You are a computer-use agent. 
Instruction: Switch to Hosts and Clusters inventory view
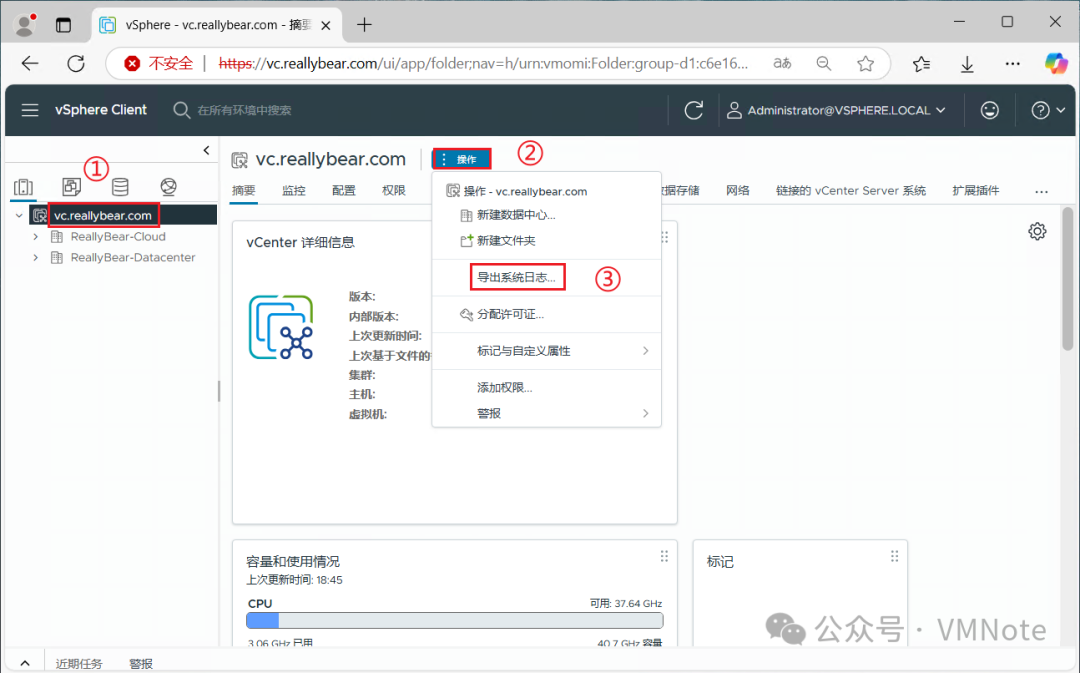point(23,187)
